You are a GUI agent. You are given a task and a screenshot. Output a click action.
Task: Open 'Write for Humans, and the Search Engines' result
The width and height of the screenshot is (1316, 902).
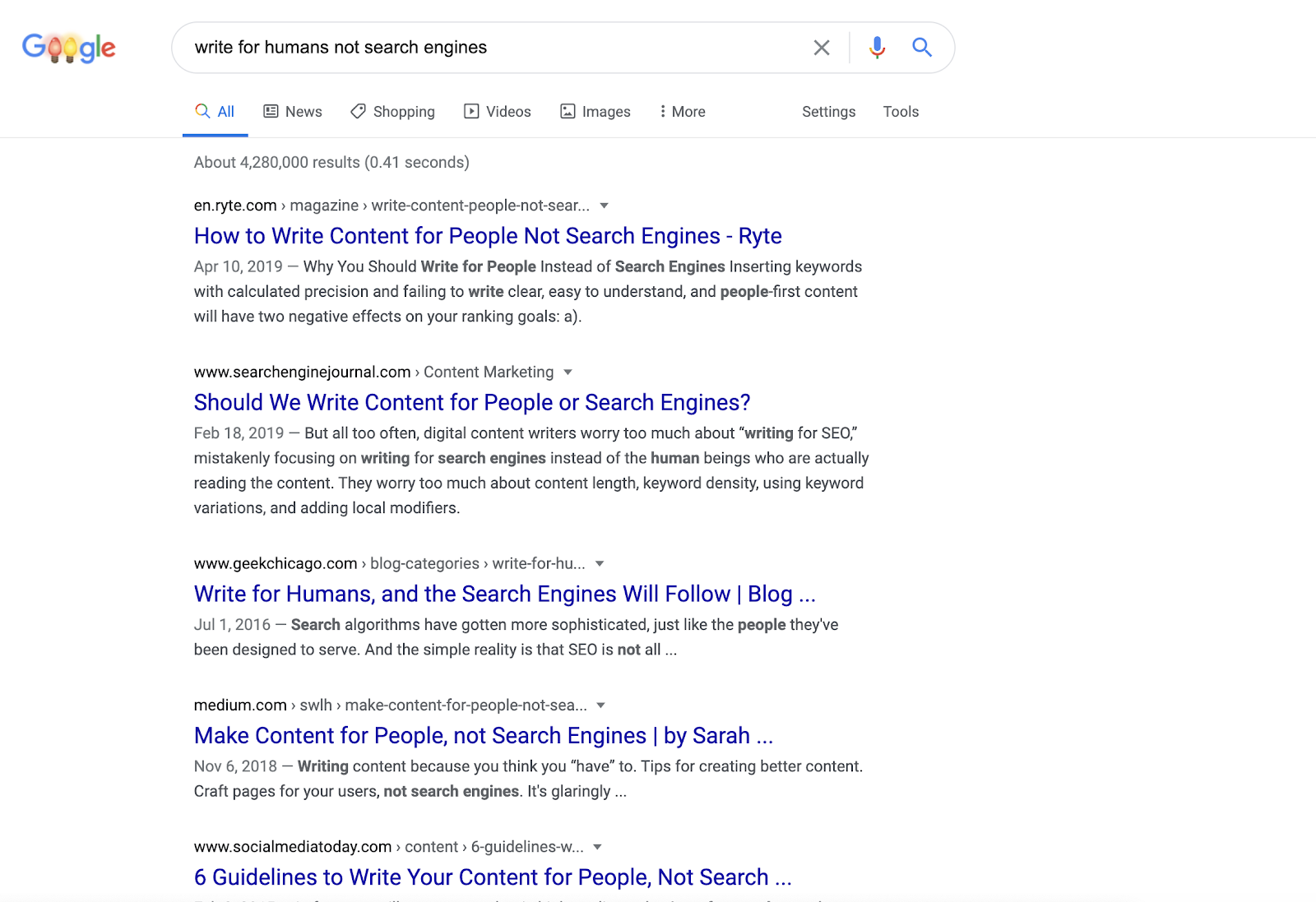coord(505,594)
